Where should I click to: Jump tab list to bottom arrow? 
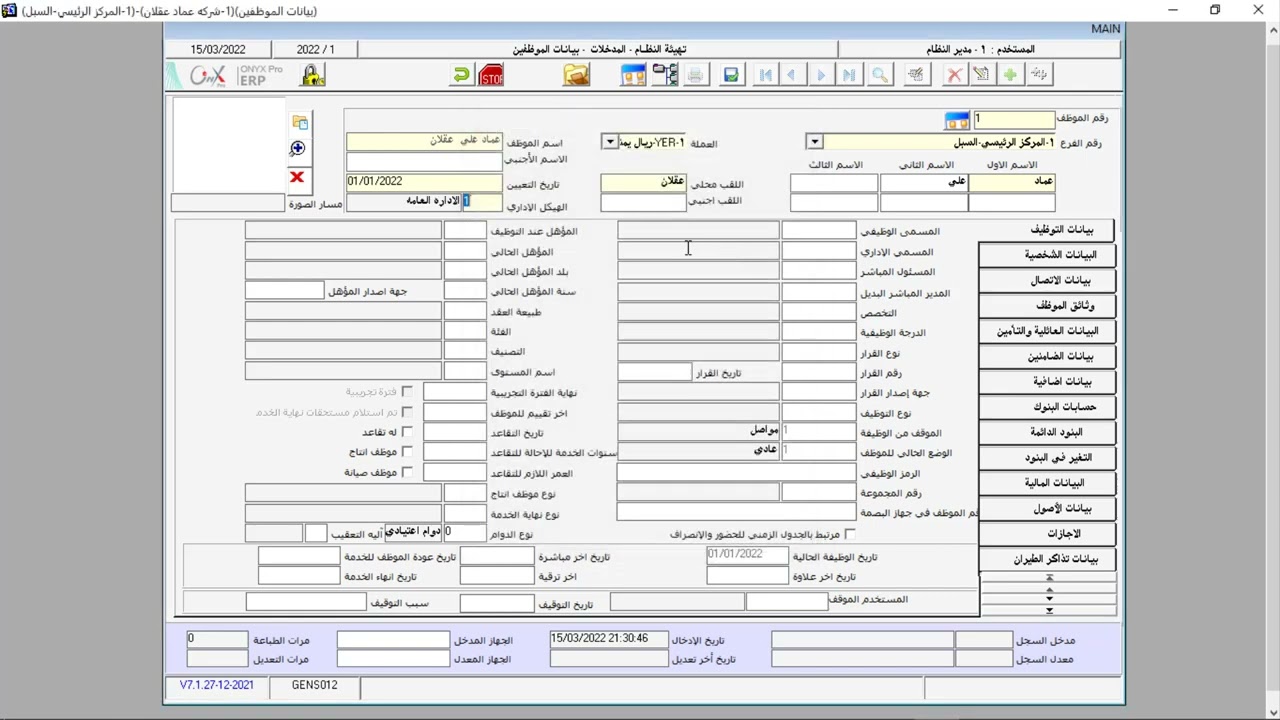(x=1049, y=610)
